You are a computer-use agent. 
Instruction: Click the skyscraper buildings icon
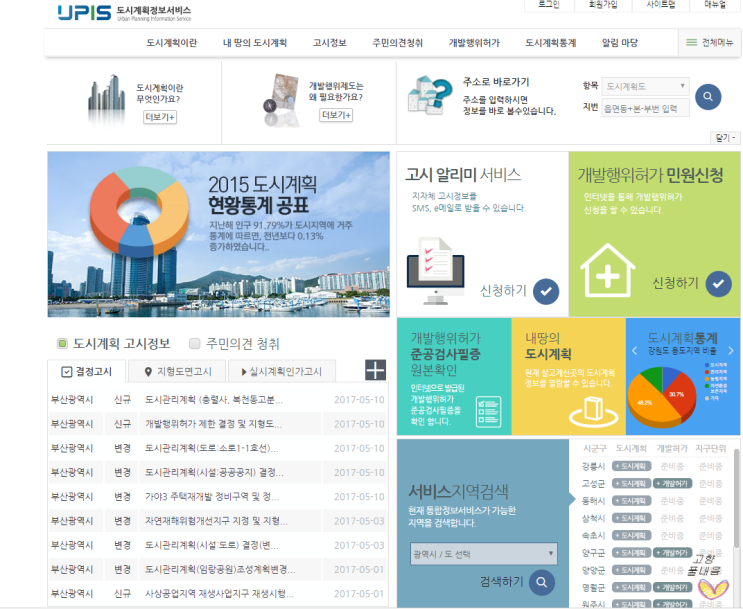106,98
